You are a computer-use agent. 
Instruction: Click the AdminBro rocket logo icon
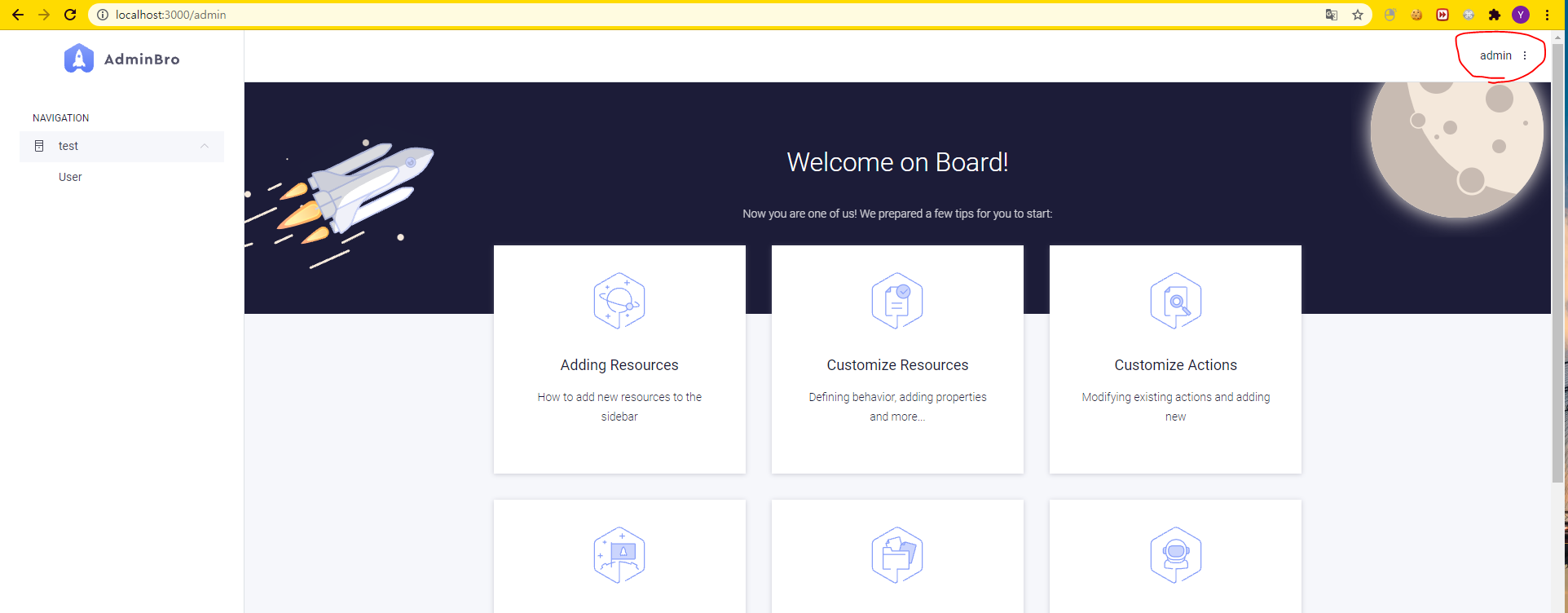point(79,59)
